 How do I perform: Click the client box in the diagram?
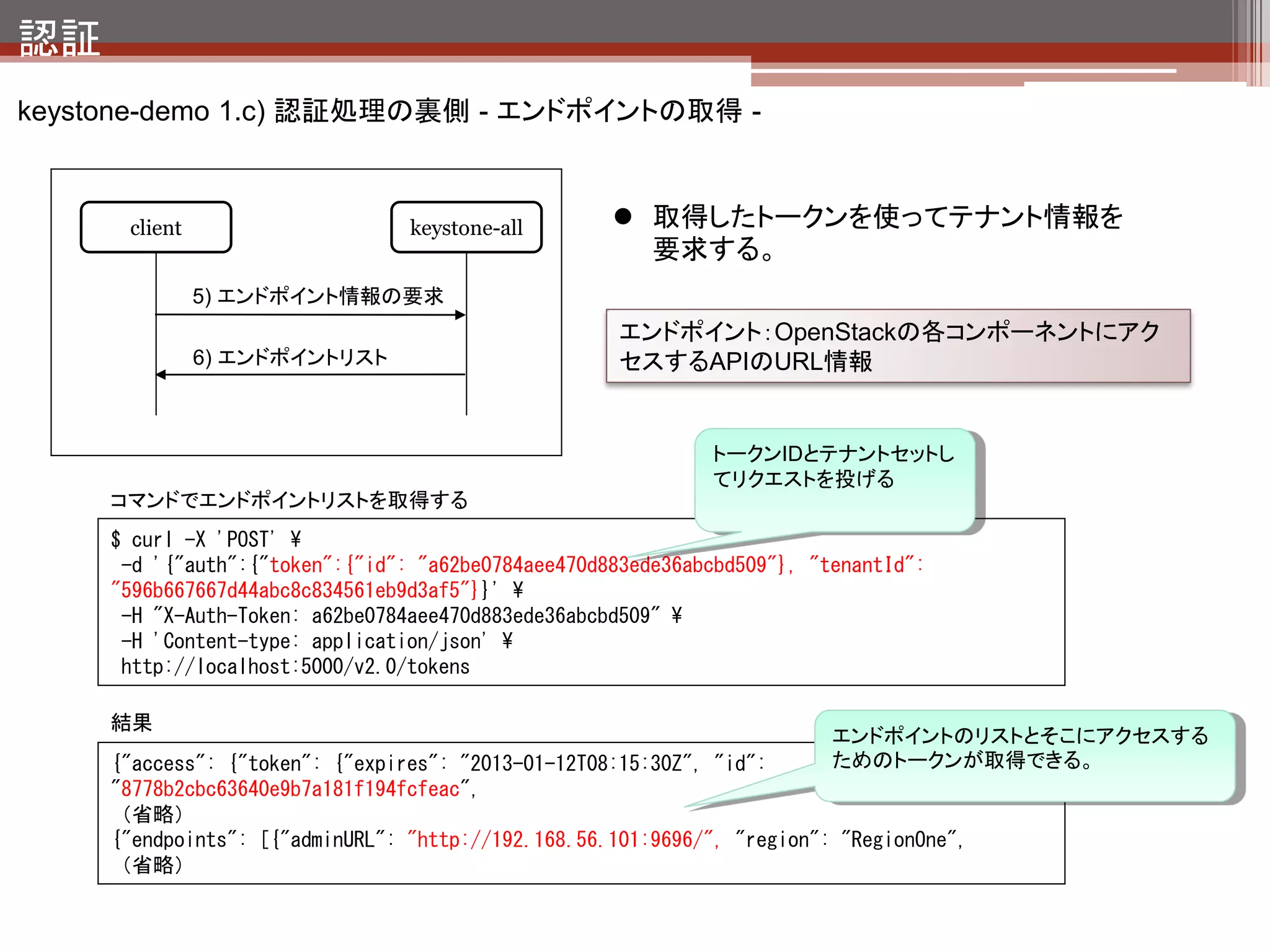156,227
